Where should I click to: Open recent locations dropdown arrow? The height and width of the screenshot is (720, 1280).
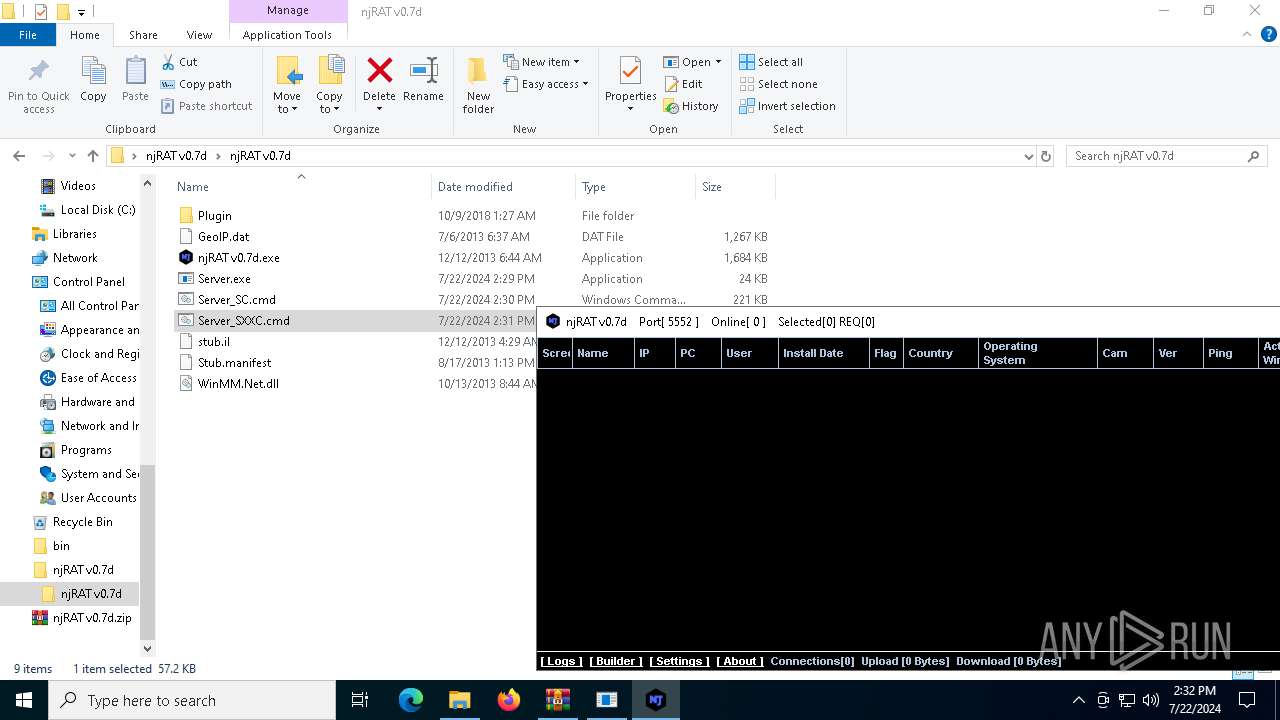(x=72, y=156)
